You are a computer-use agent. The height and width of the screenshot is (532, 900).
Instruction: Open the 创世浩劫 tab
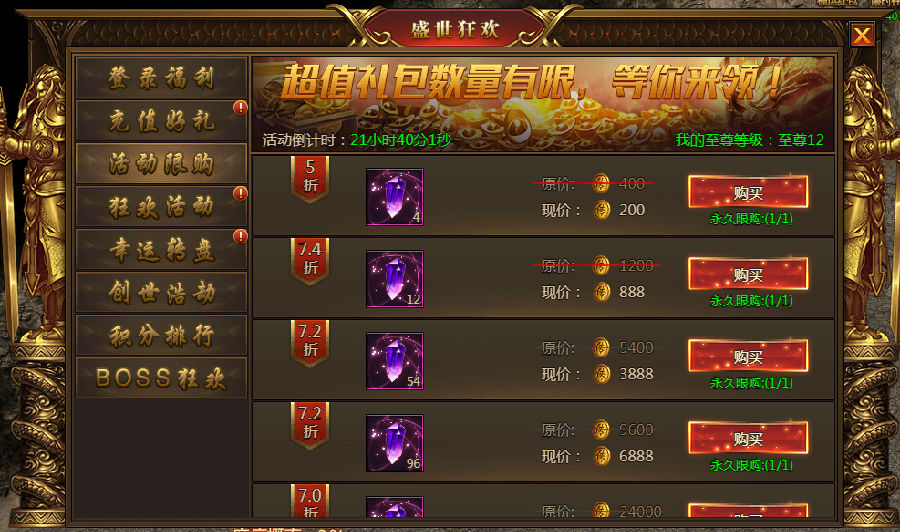pyautogui.click(x=161, y=292)
